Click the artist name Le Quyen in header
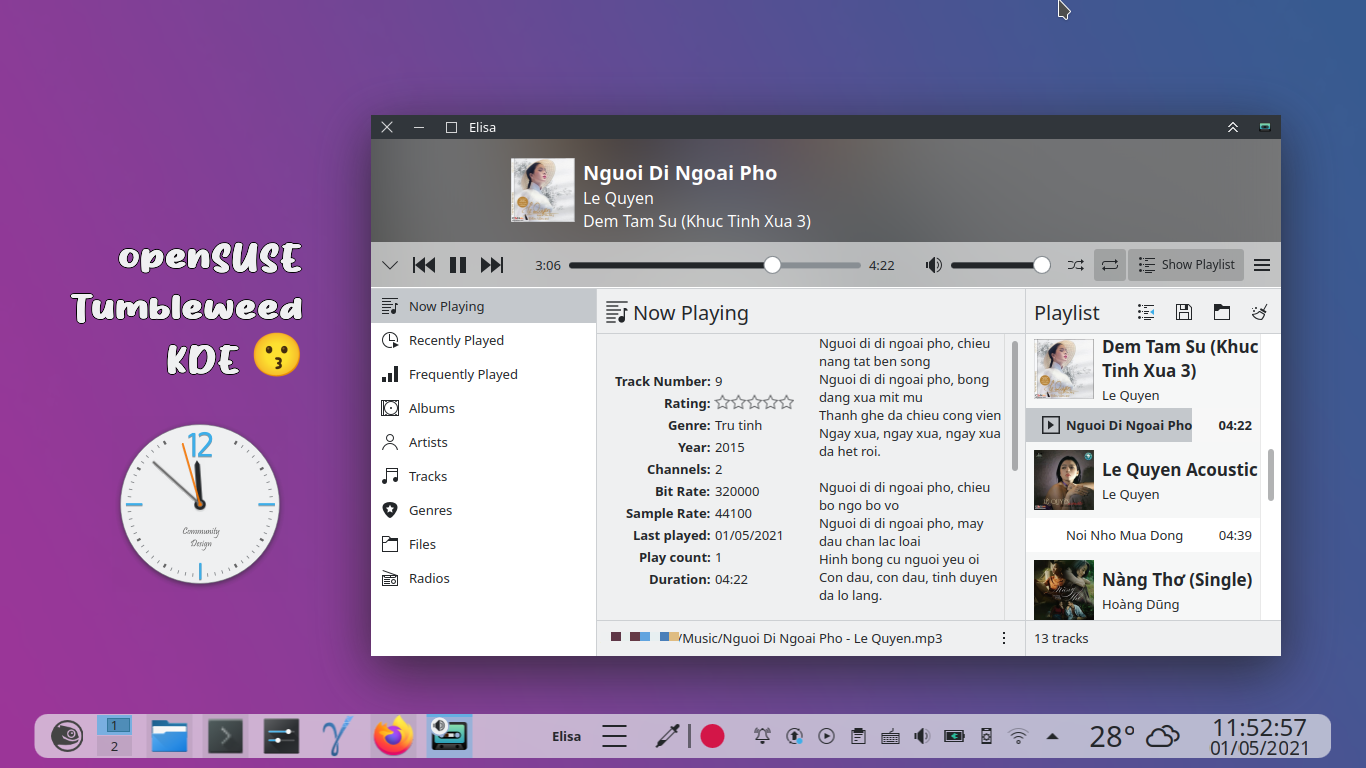The image size is (1366, 768). [618, 198]
